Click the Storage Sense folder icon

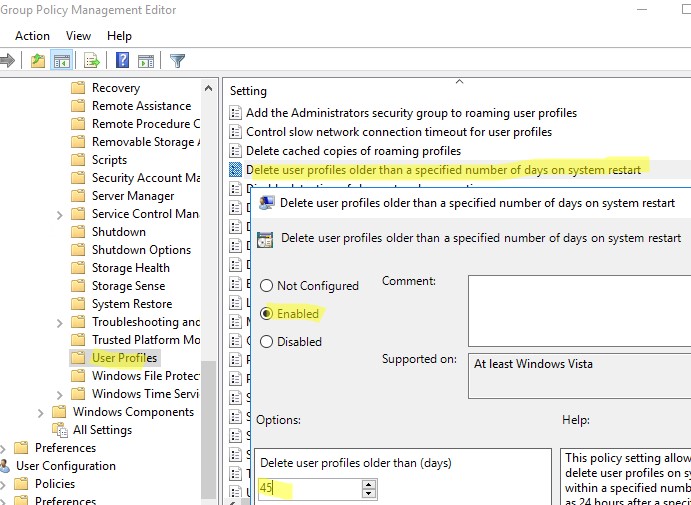78,286
